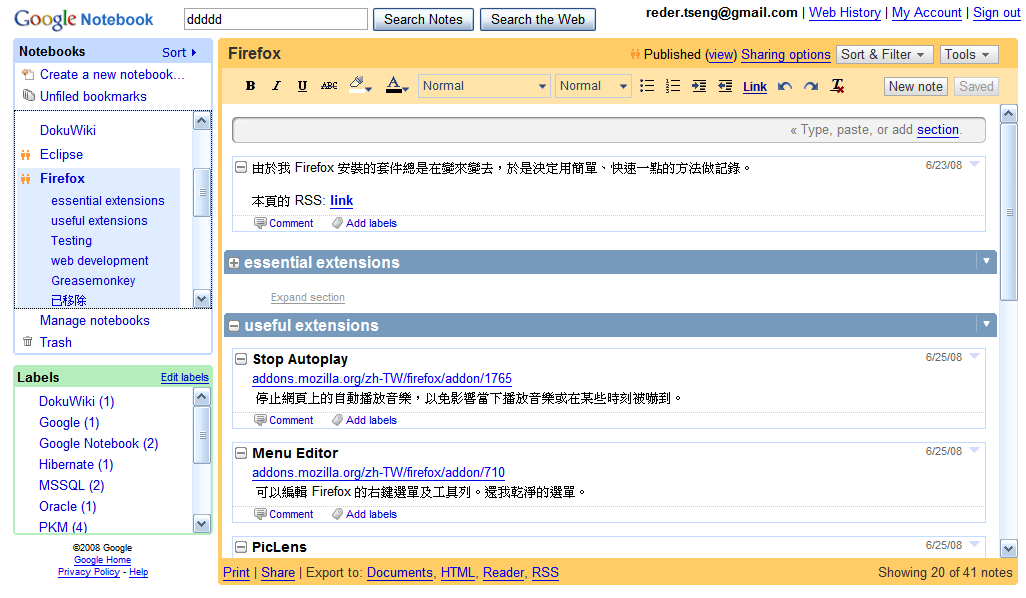Increase the indent
The image size is (1026, 598).
pos(699,86)
